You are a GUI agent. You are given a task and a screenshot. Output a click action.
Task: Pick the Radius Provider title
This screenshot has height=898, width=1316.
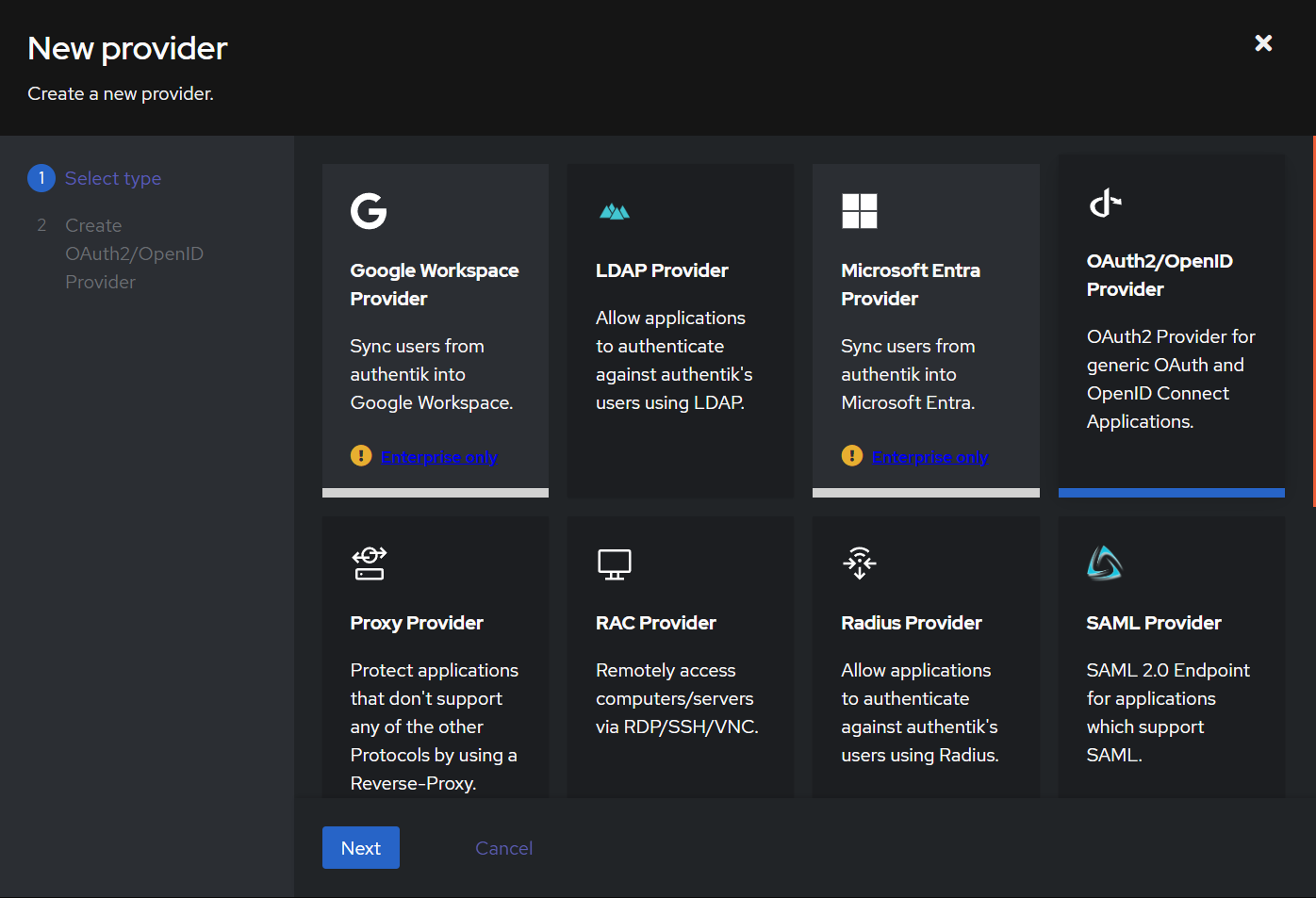click(912, 623)
